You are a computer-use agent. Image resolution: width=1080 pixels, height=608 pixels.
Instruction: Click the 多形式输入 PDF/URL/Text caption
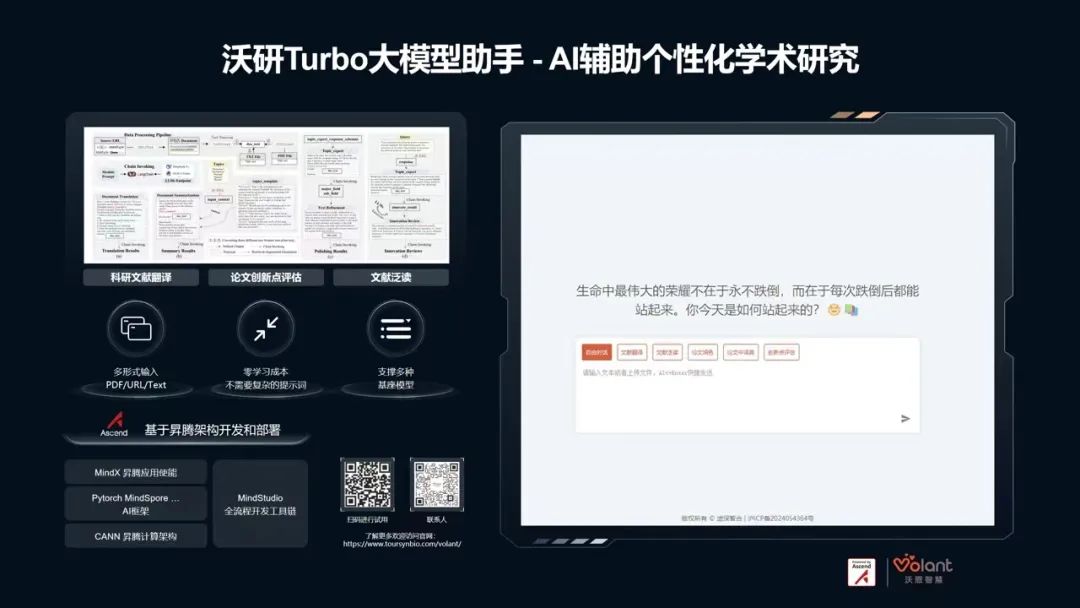(136, 378)
